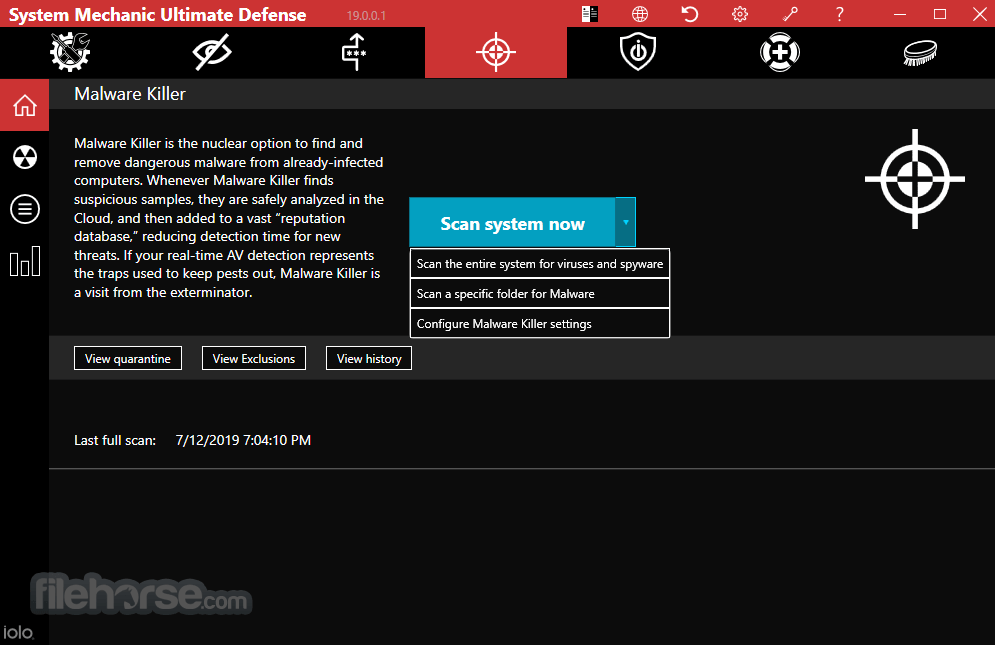Open the Privacy Guardian crossed-eye tab

pos(212,52)
